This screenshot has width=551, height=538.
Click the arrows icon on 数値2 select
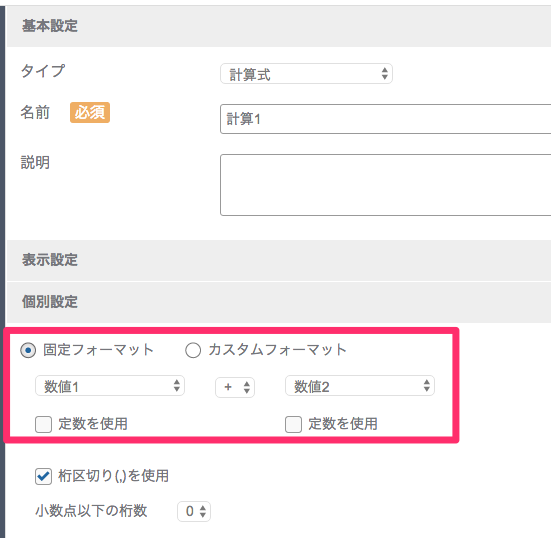pyautogui.click(x=427, y=386)
